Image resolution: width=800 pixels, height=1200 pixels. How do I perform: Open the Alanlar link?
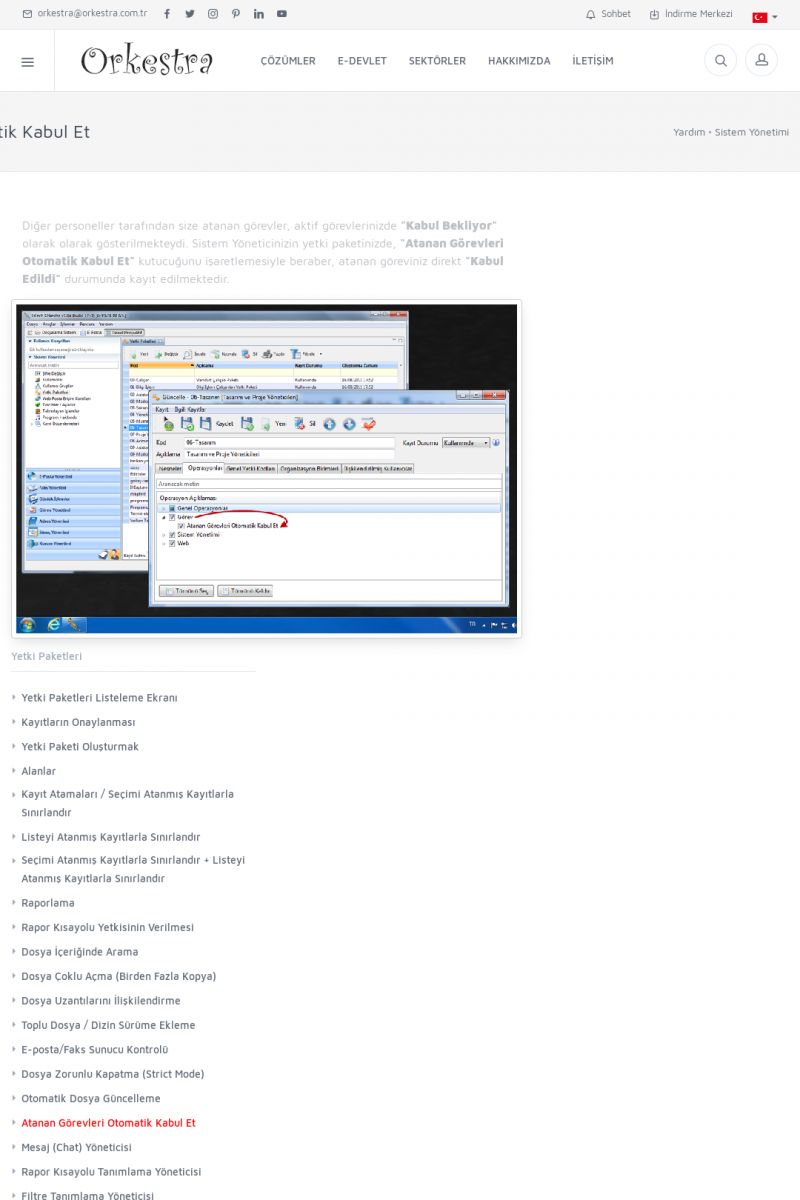[39, 771]
